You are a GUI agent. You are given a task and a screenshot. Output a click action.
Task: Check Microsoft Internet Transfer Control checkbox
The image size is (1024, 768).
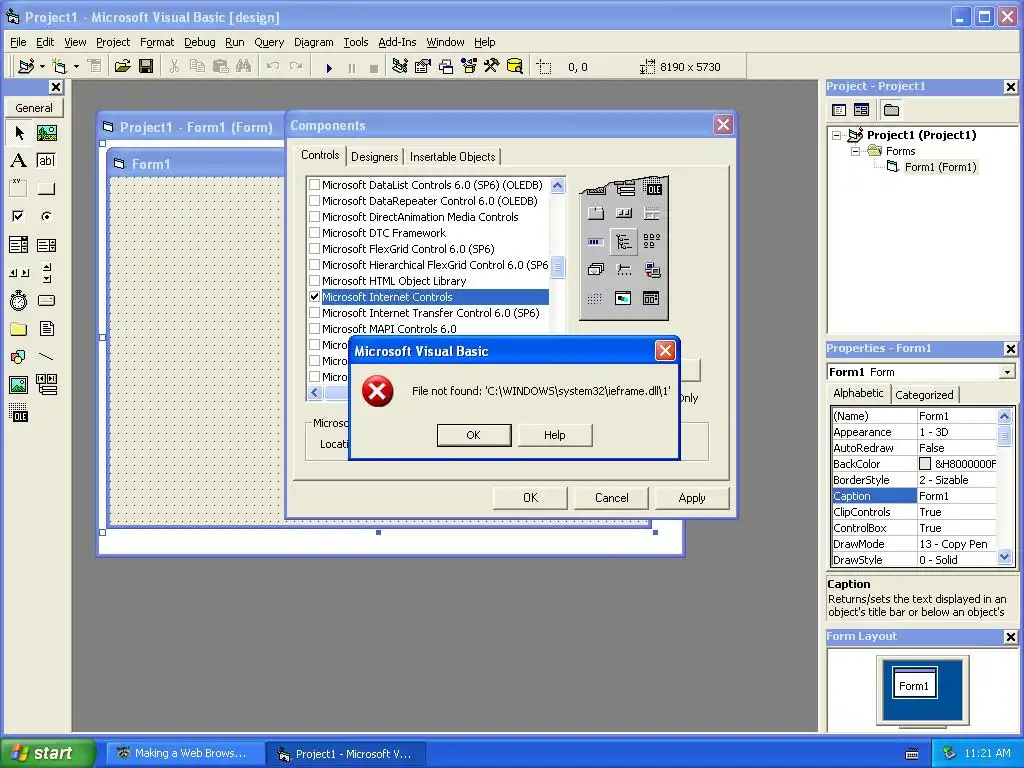(315, 313)
